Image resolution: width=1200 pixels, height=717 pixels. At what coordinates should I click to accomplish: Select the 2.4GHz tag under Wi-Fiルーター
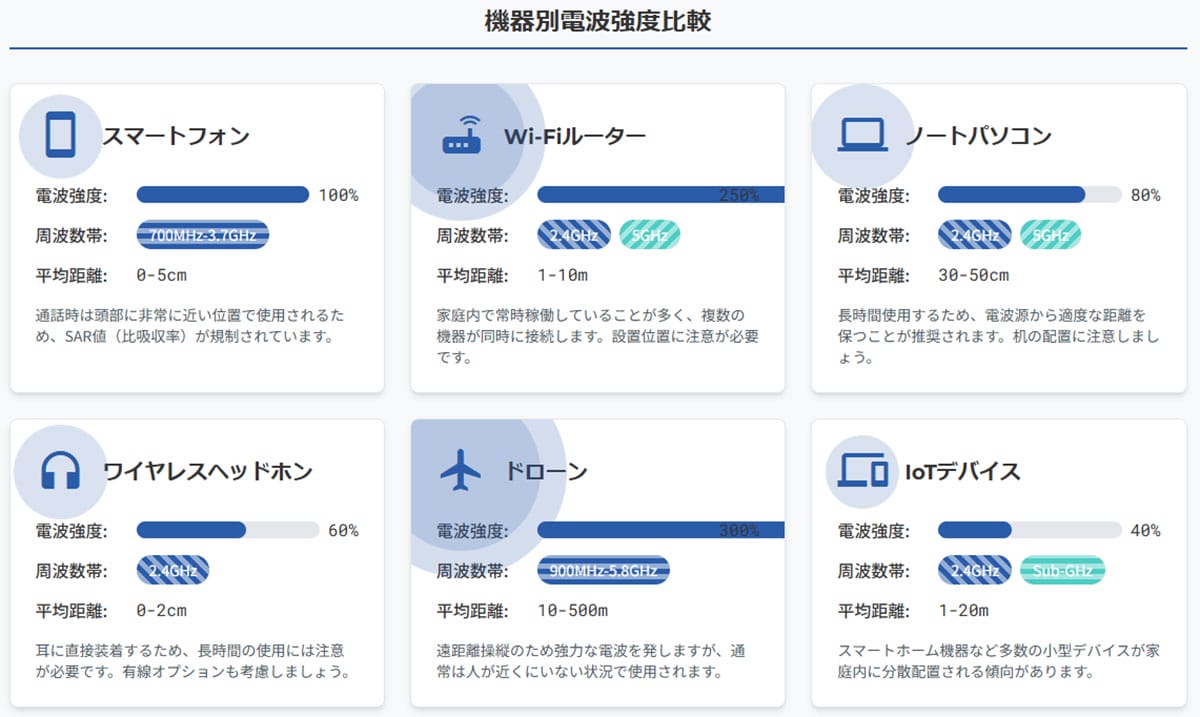click(x=574, y=235)
